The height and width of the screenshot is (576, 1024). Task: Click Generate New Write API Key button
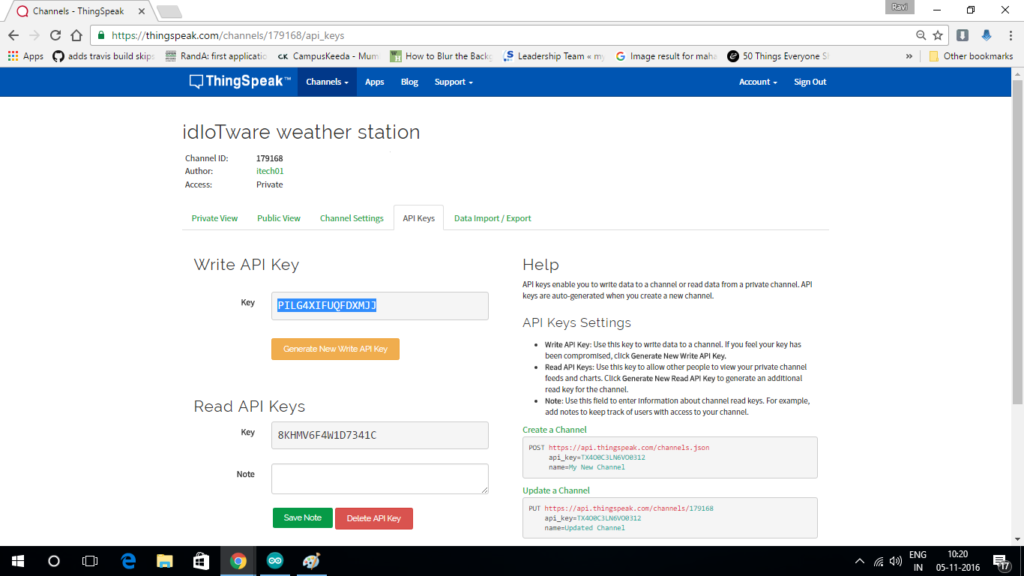click(335, 349)
